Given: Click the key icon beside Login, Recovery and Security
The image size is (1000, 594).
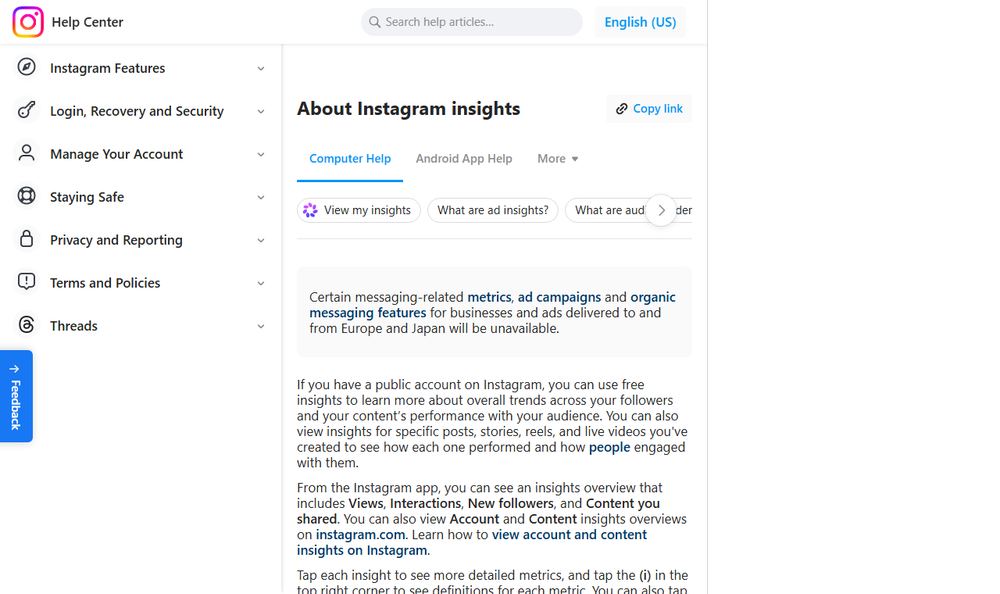Looking at the screenshot, I should pyautogui.click(x=26, y=110).
